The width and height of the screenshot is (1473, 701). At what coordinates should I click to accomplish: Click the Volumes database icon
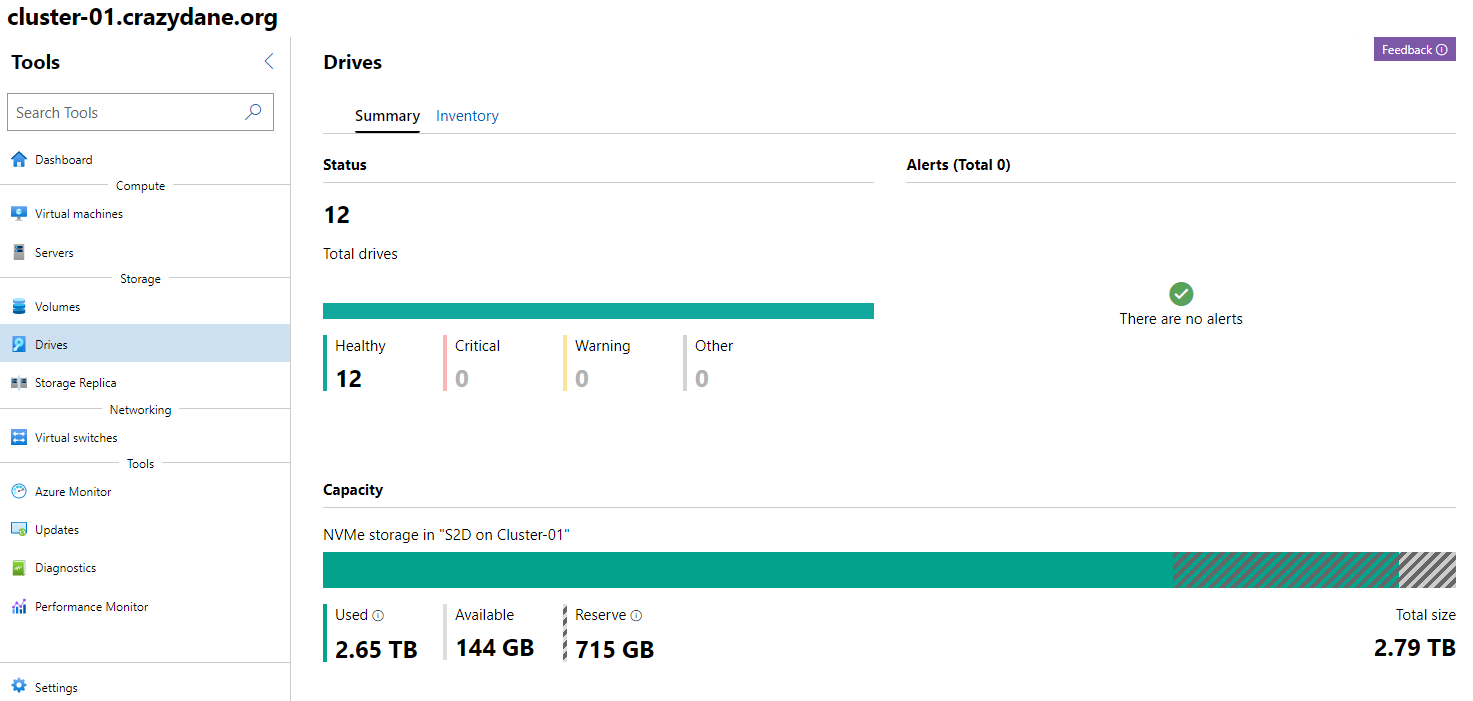tap(19, 306)
